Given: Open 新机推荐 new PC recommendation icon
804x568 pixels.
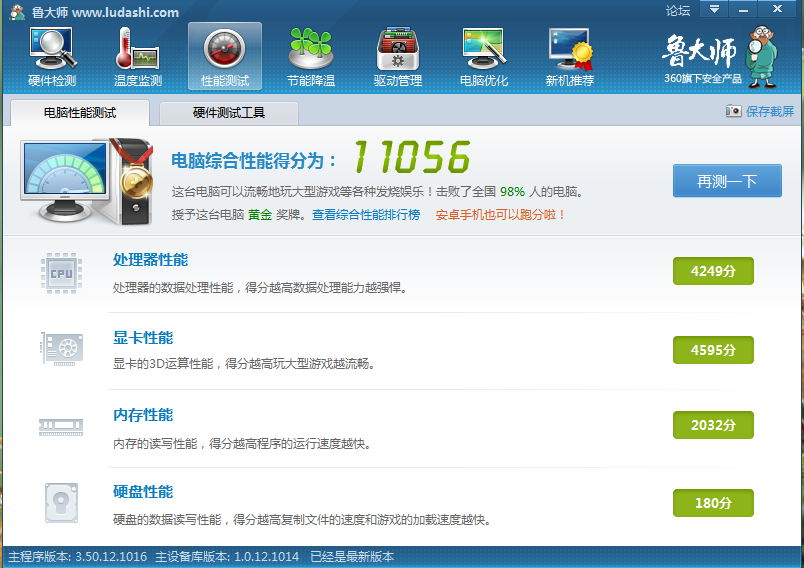Looking at the screenshot, I should 570,57.
